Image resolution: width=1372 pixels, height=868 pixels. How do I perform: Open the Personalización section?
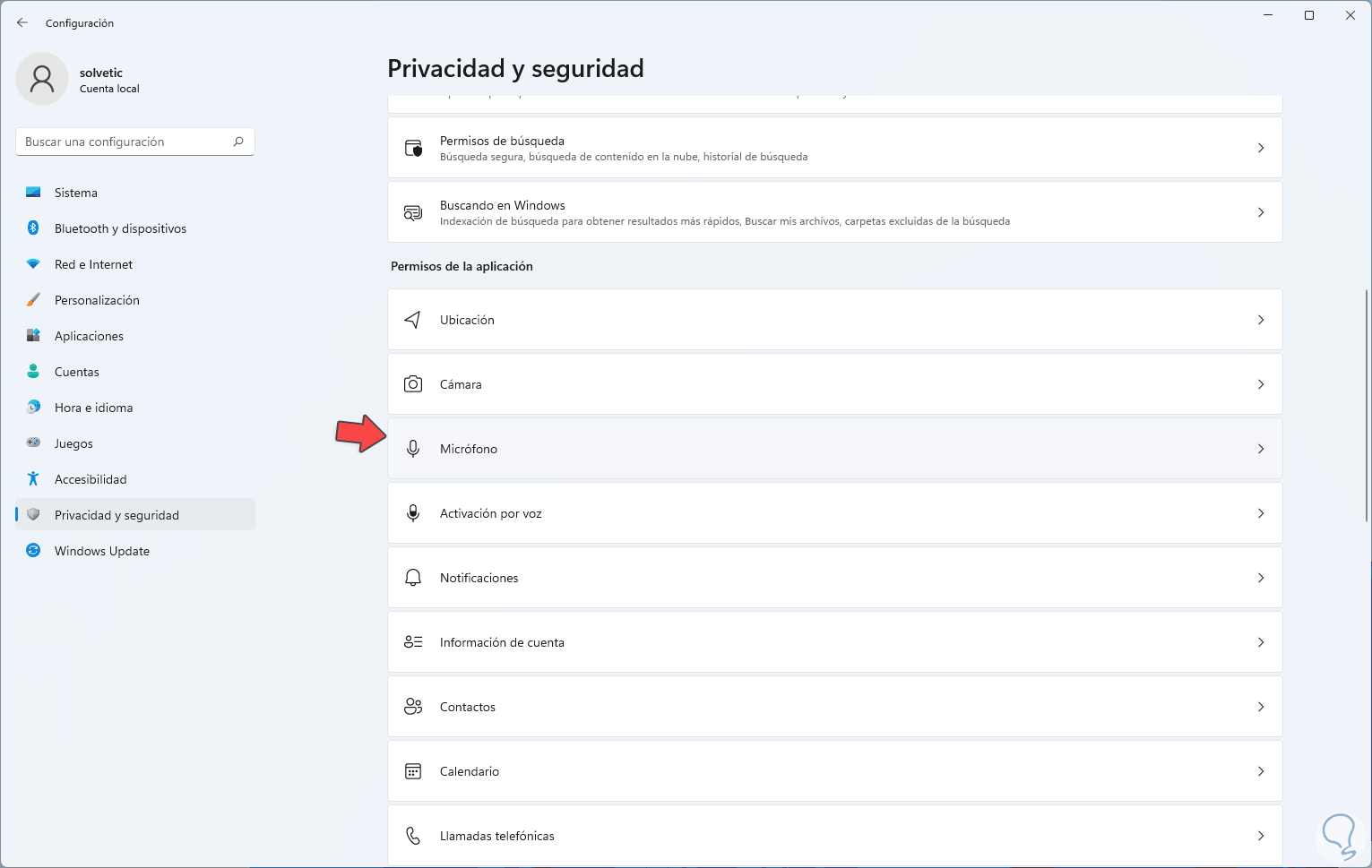(97, 300)
